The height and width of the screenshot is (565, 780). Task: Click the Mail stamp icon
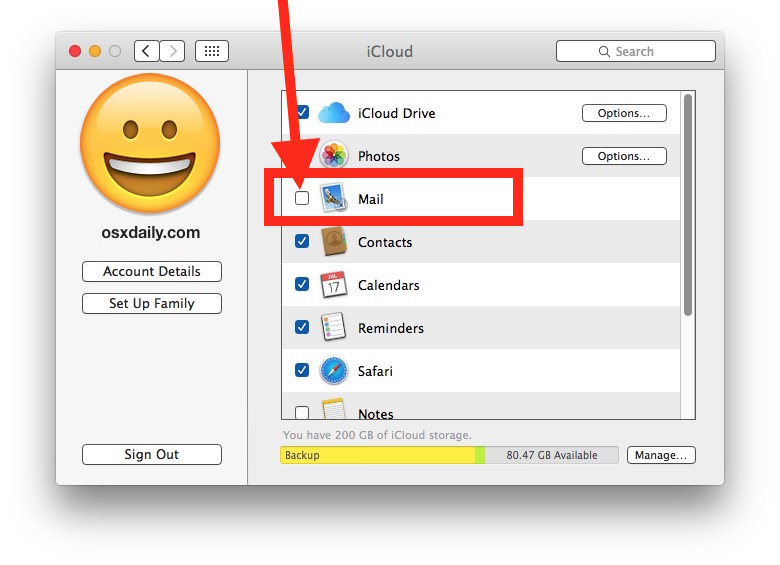[333, 198]
